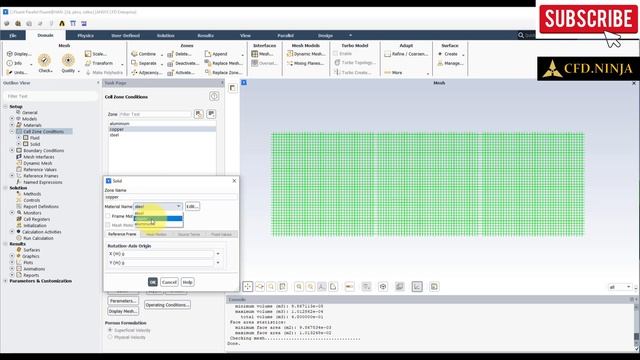The image size is (640, 360).
Task: Enable the Frame Motion checkbox
Action: (108, 216)
